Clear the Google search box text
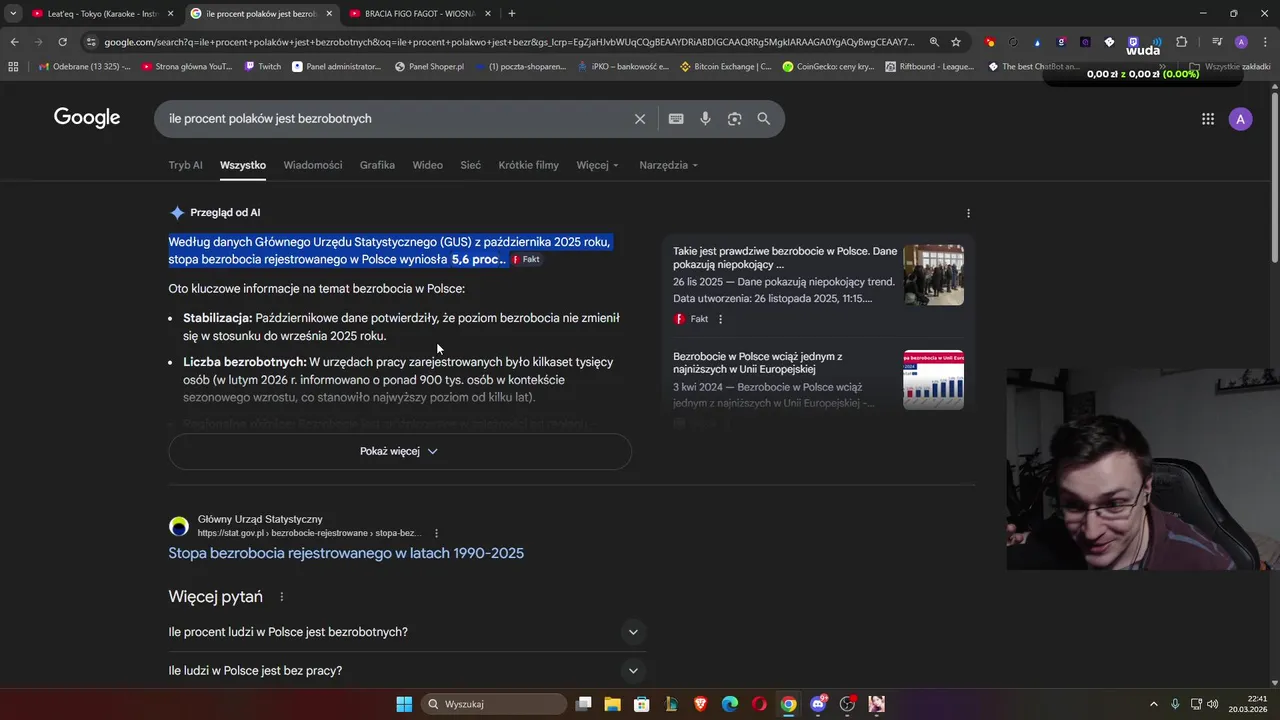This screenshot has width=1280, height=720. coord(640,119)
